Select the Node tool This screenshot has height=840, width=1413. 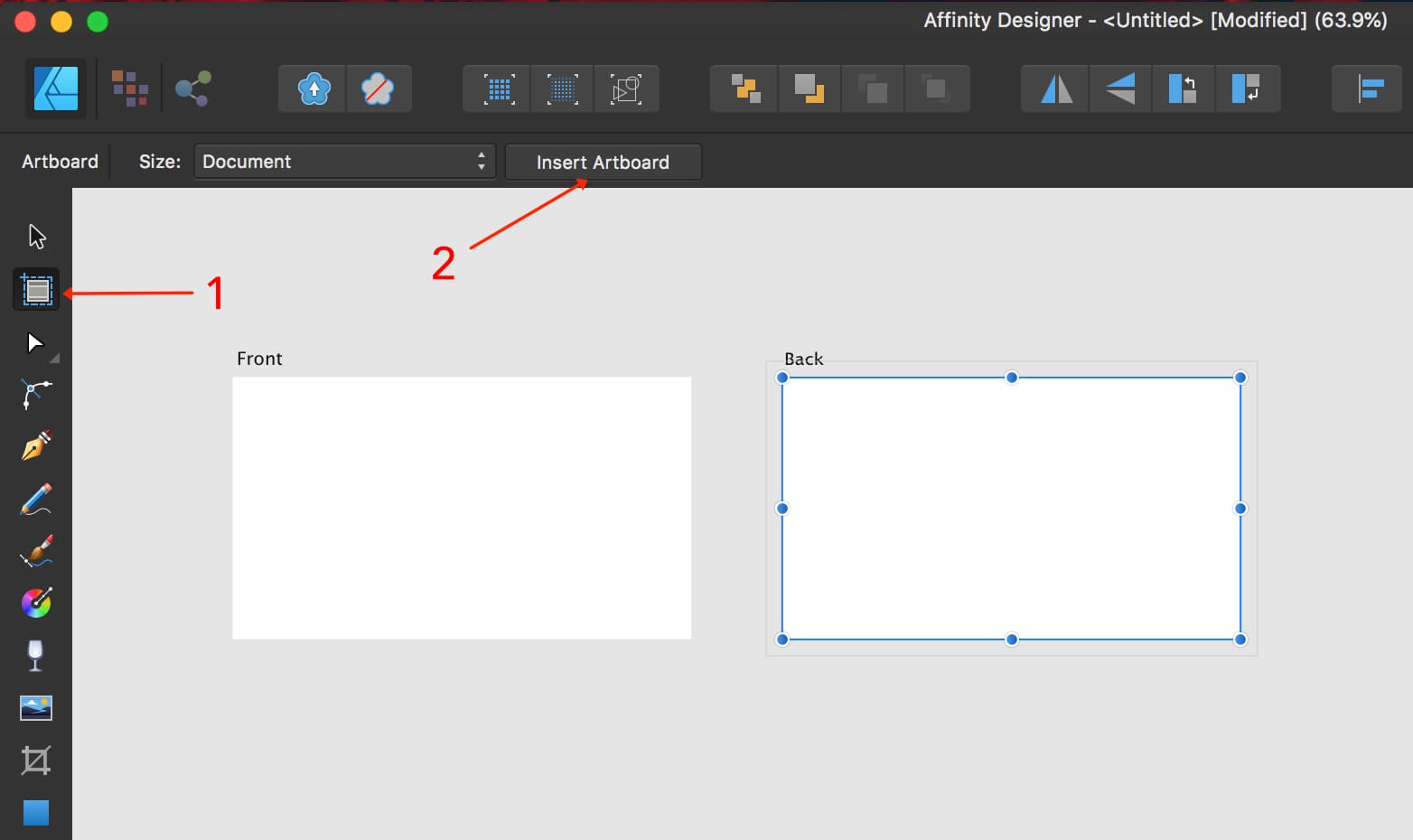[34, 343]
